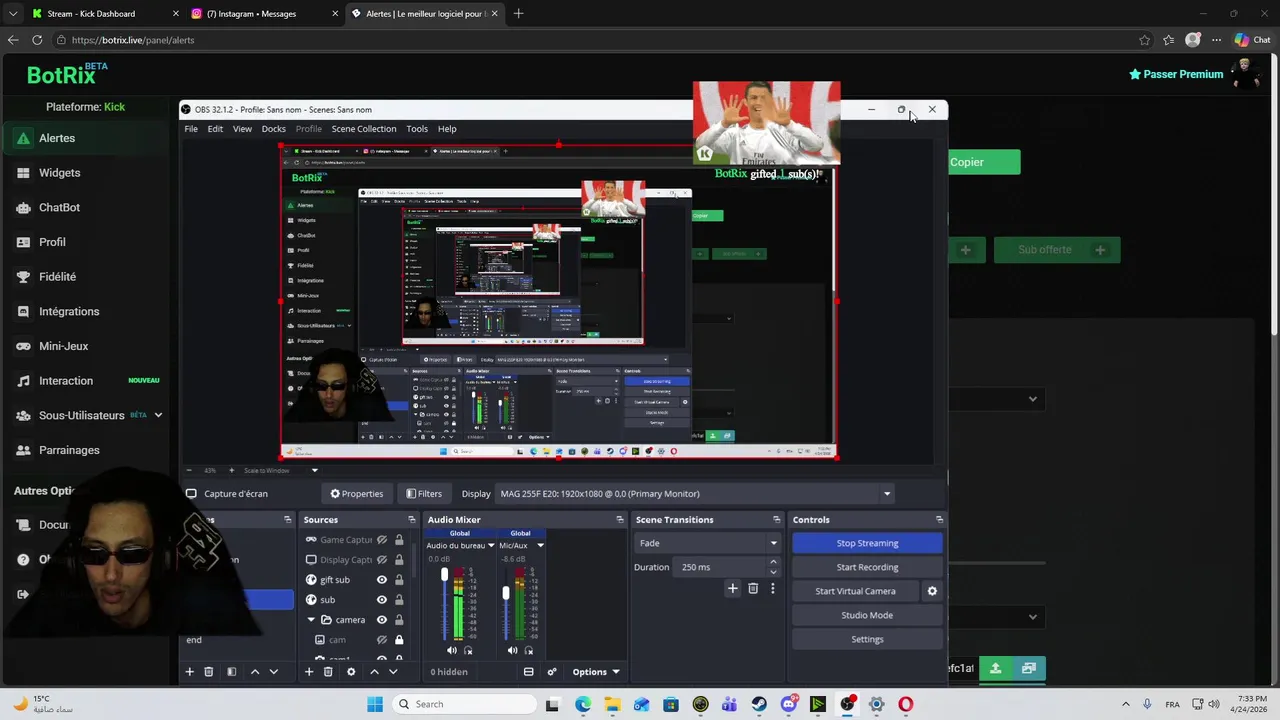Viewport: 1280px width, 720px height.
Task: Open the OBS Help menu
Action: tap(447, 129)
